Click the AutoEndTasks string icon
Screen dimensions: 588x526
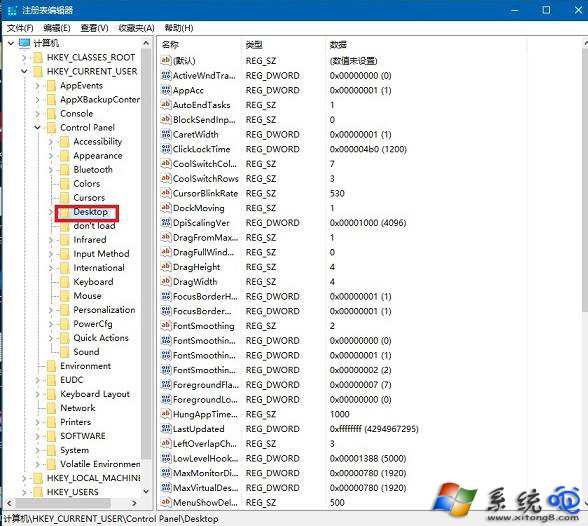coord(166,105)
